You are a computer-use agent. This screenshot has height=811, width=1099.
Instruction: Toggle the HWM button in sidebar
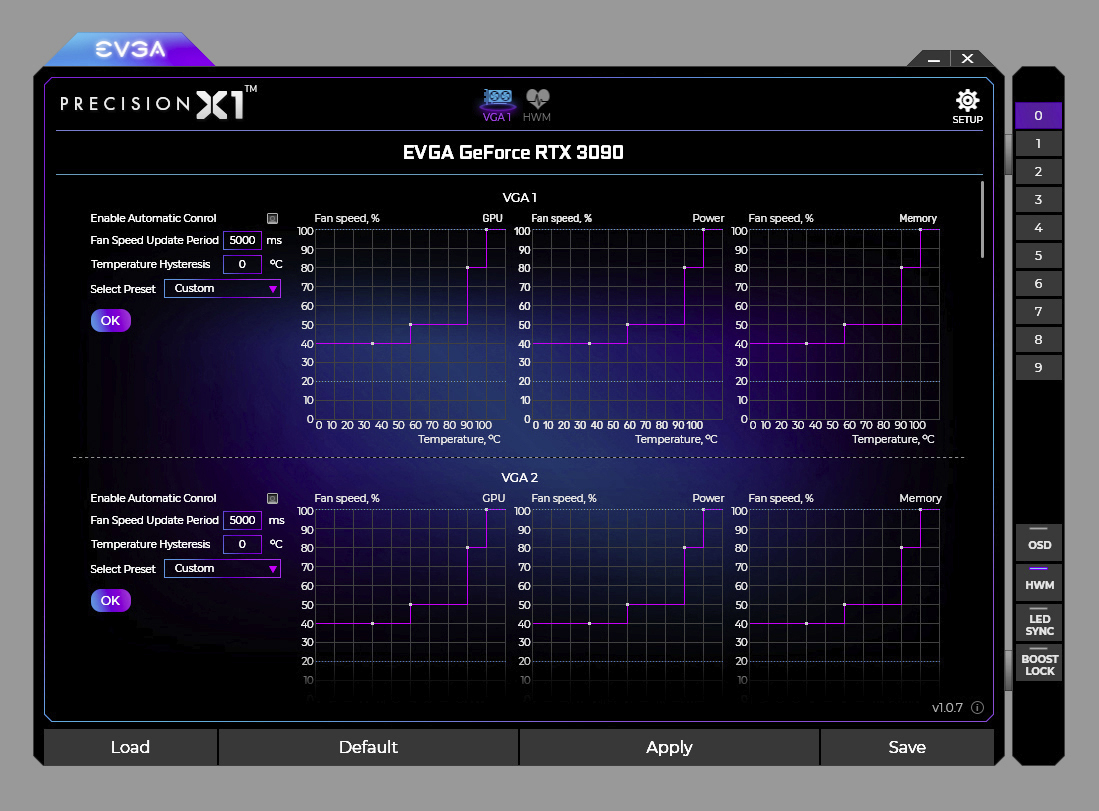tap(1039, 582)
